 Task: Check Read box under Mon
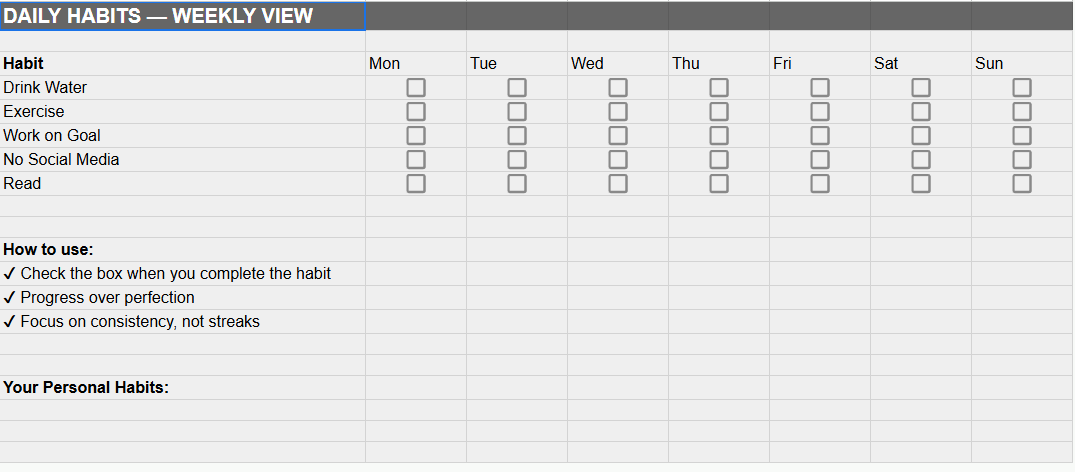click(x=416, y=184)
